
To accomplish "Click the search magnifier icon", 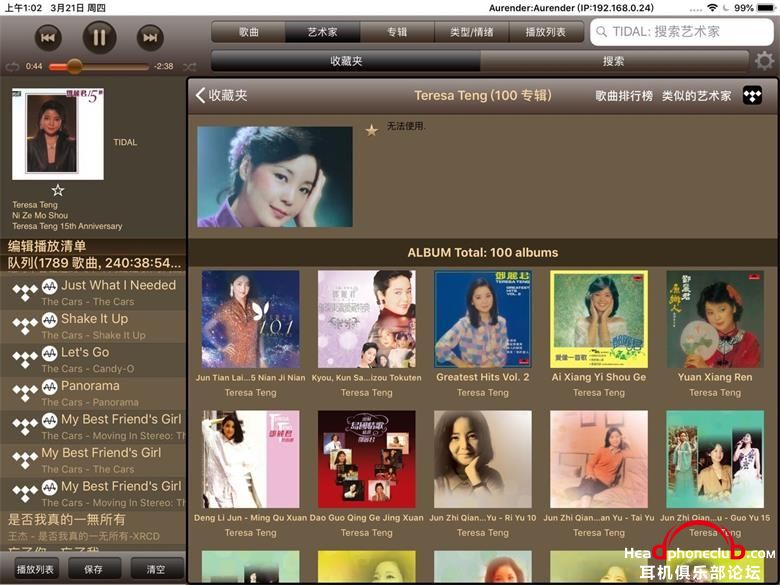I will click(x=601, y=32).
